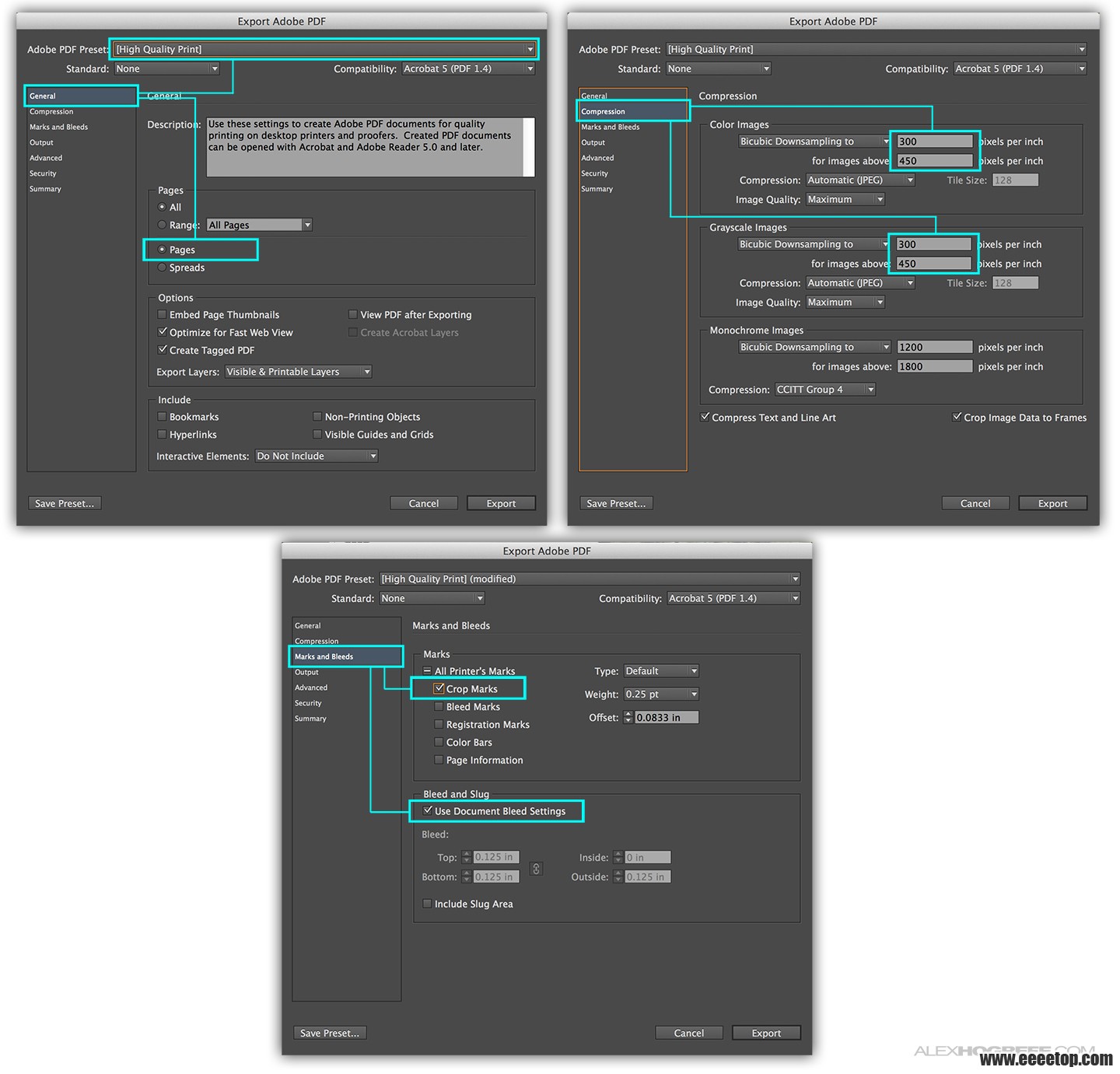Image resolution: width=1120 pixels, height=1074 pixels.
Task: Select Output in the Compression dialog sidebar
Action: click(x=593, y=142)
